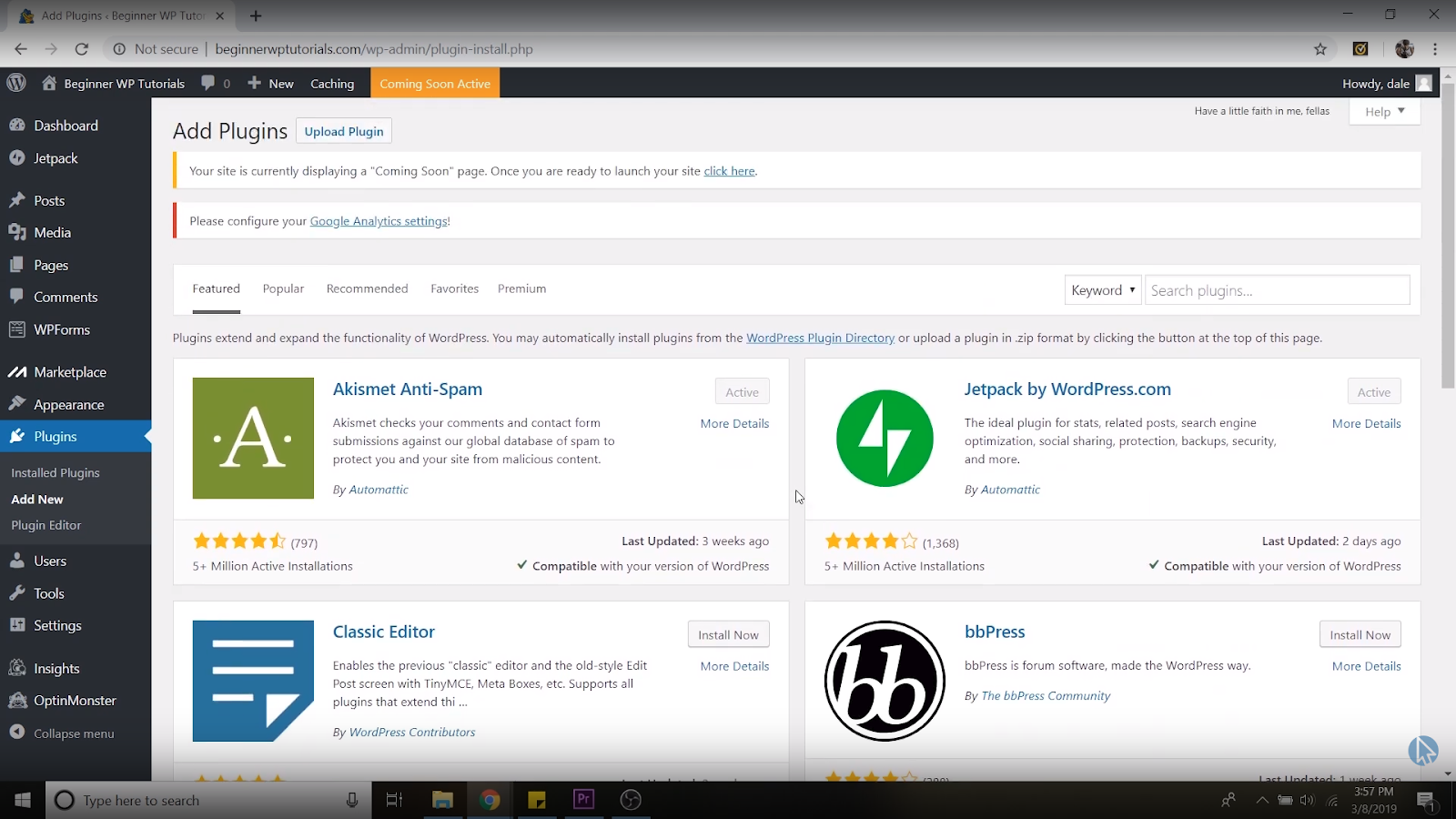Screen dimensions: 1456x819
Task: Bookmark this page with the star icon
Action: coord(1320,49)
